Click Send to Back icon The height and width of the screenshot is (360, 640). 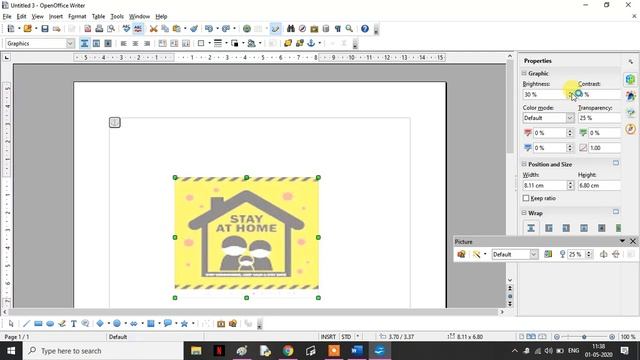coord(300,43)
